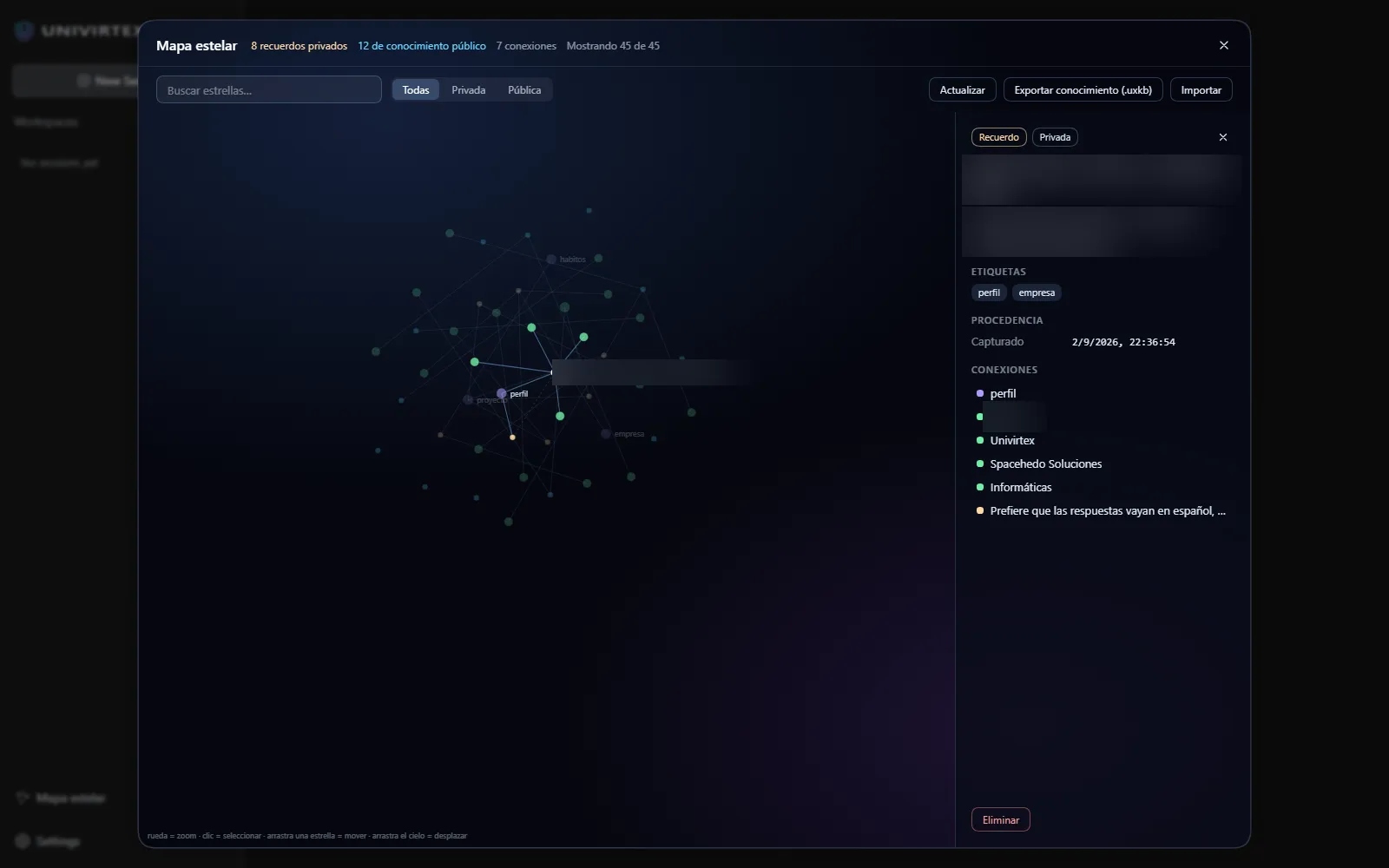Open Mapa estelar in background sidebar
Screen dimensions: 1389x868
click(61, 798)
